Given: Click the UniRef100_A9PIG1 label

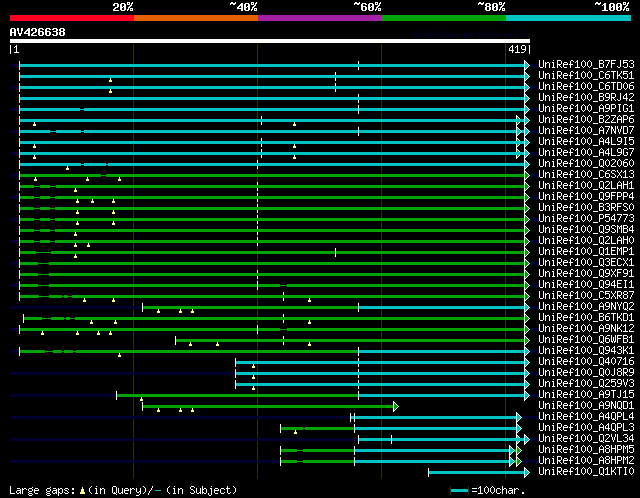Looking at the screenshot, I should [x=586, y=109].
